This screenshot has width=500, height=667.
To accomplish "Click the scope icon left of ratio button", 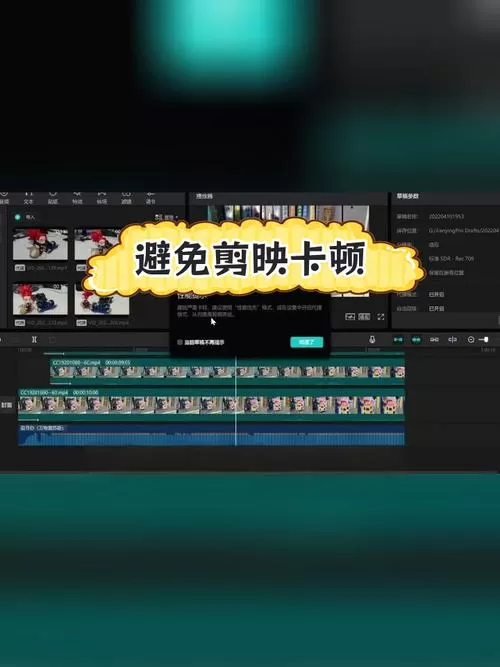I will (350, 317).
